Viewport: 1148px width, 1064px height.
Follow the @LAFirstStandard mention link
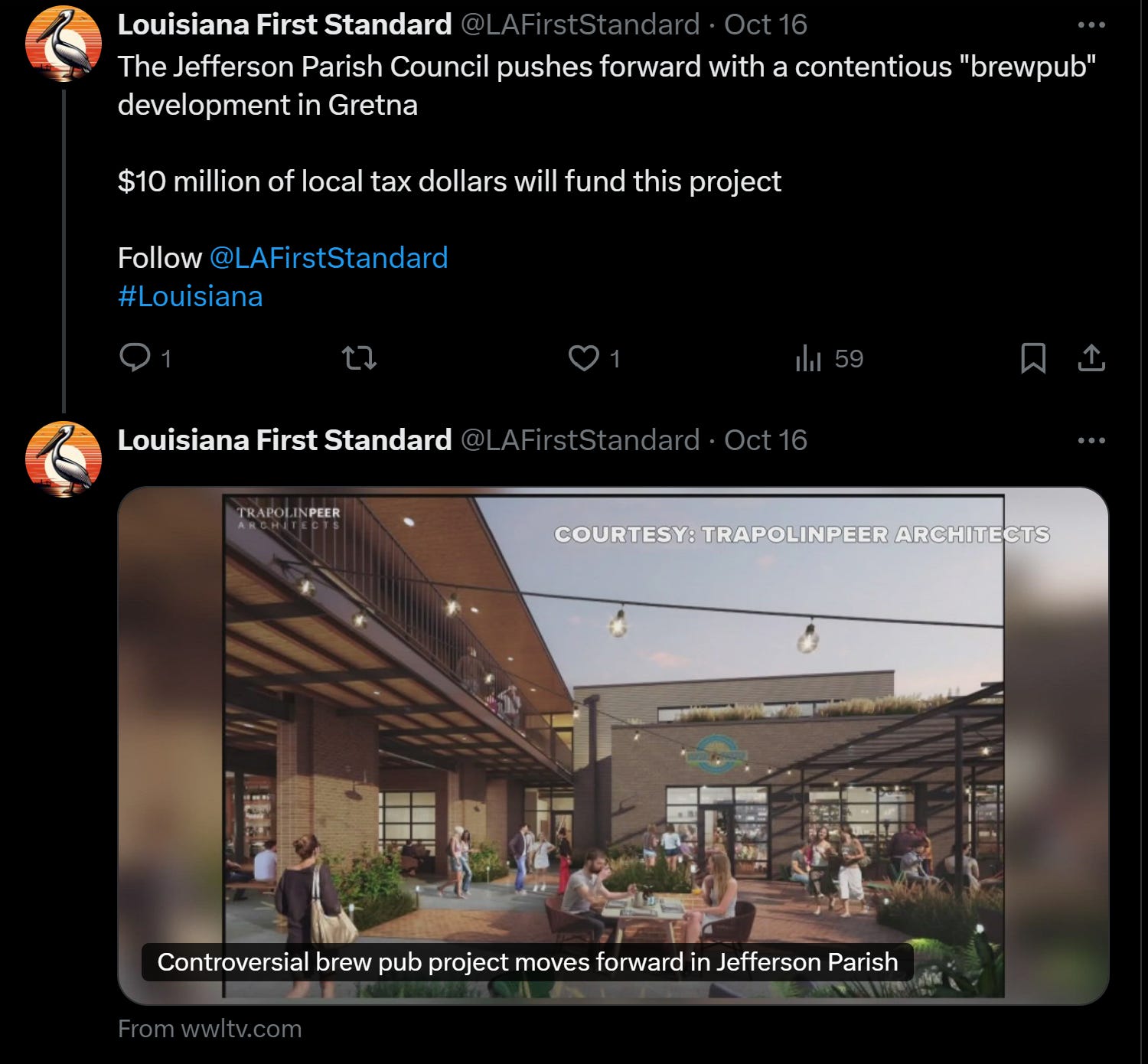click(x=328, y=258)
